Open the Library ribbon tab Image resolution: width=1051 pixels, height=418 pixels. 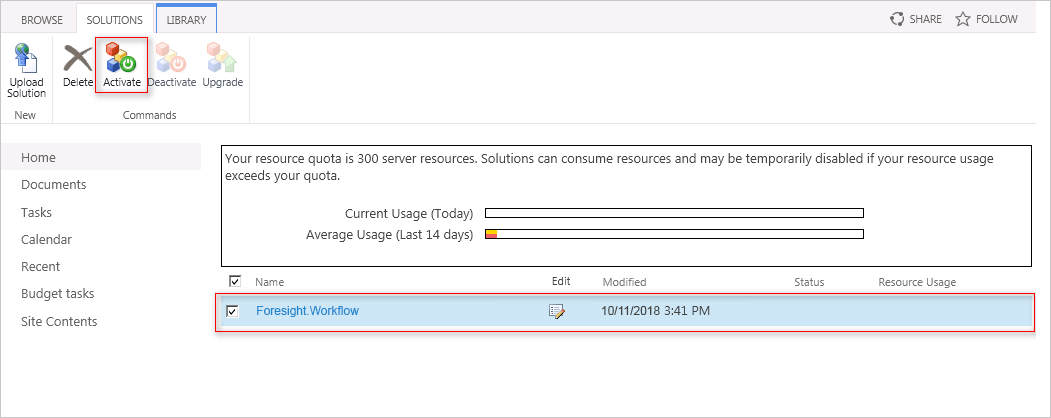(186, 19)
